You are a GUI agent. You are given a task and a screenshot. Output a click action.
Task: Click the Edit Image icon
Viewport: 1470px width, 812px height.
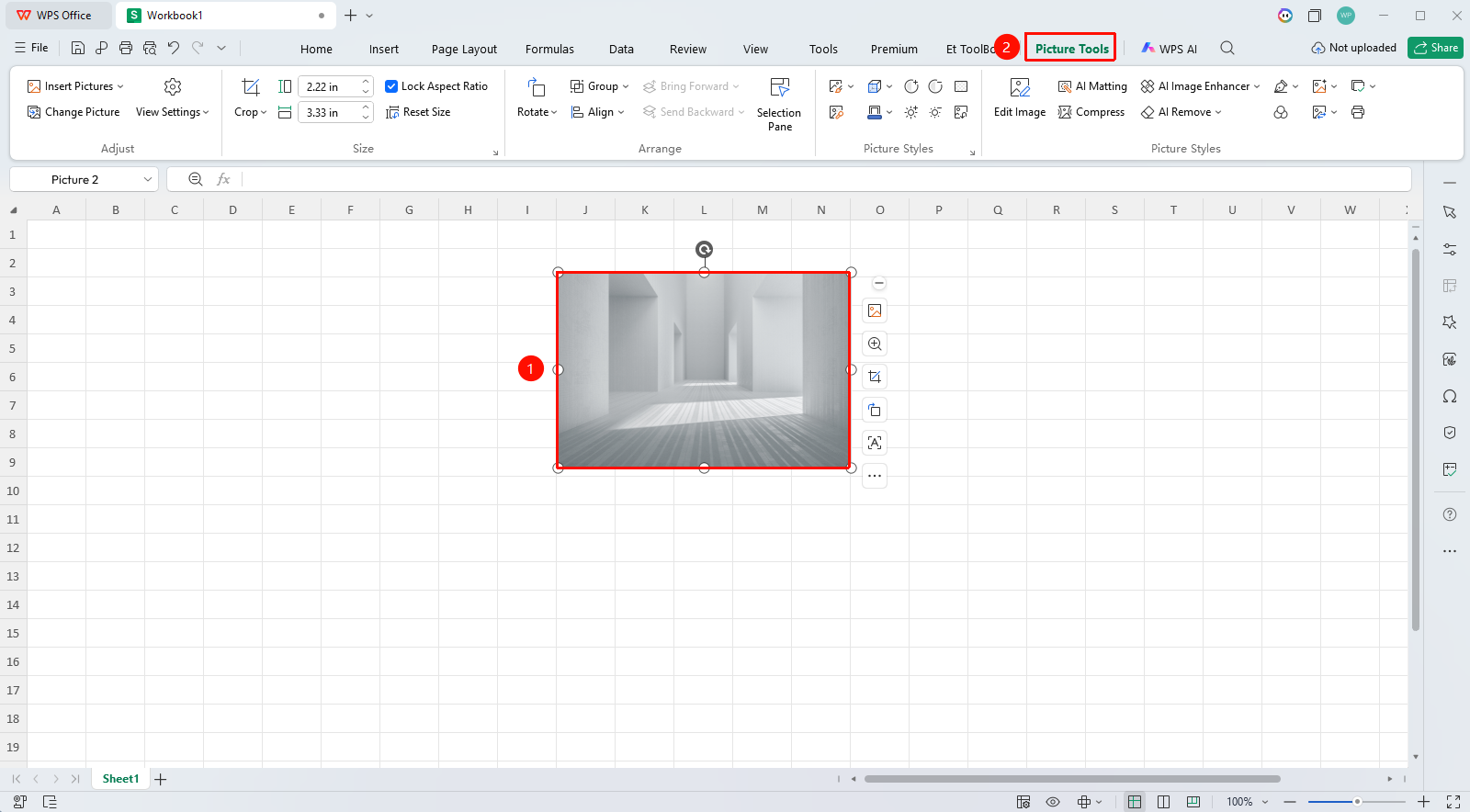(1020, 86)
